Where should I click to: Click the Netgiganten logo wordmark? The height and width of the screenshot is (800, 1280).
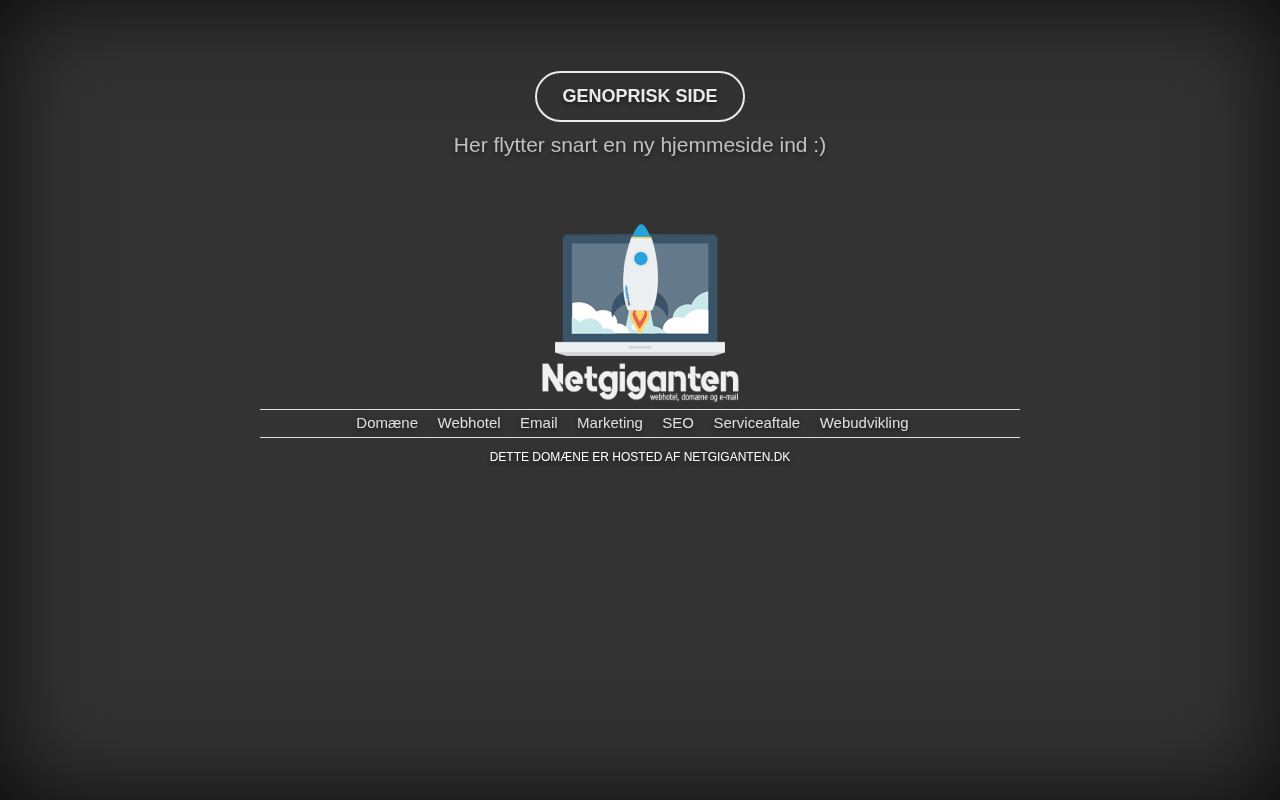coord(640,381)
